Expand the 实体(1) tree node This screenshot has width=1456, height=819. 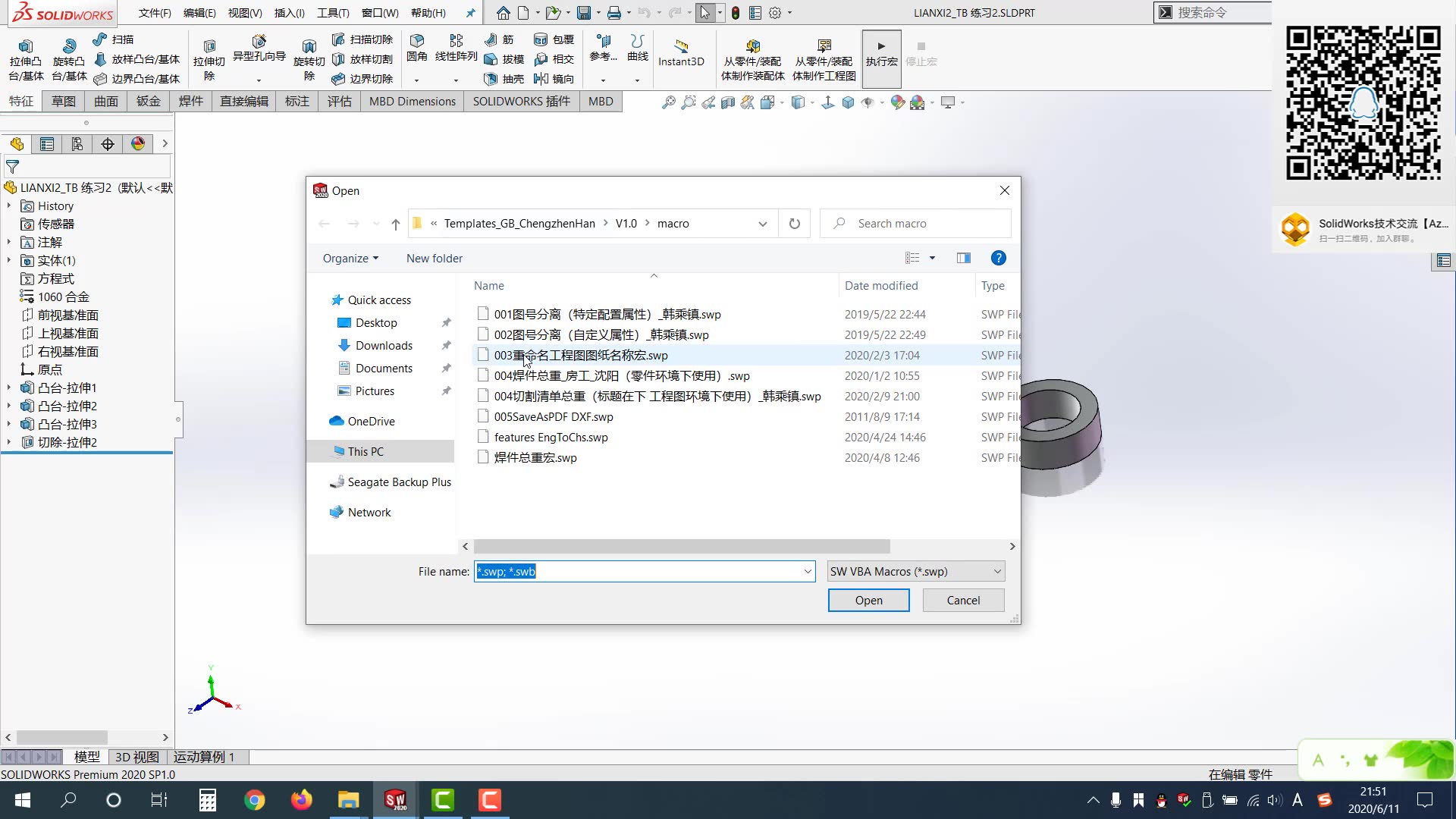9,260
